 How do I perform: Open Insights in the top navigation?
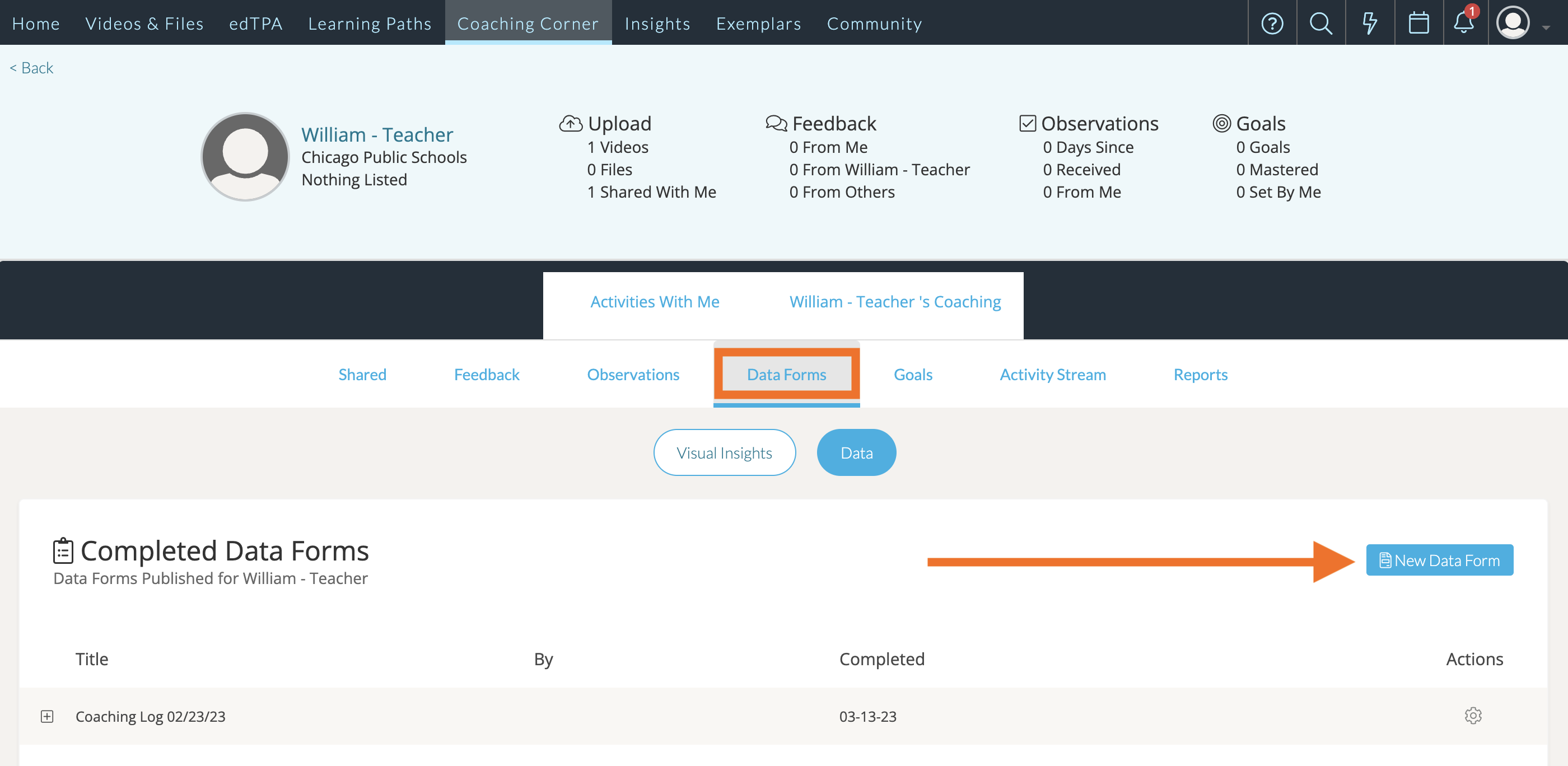point(657,23)
